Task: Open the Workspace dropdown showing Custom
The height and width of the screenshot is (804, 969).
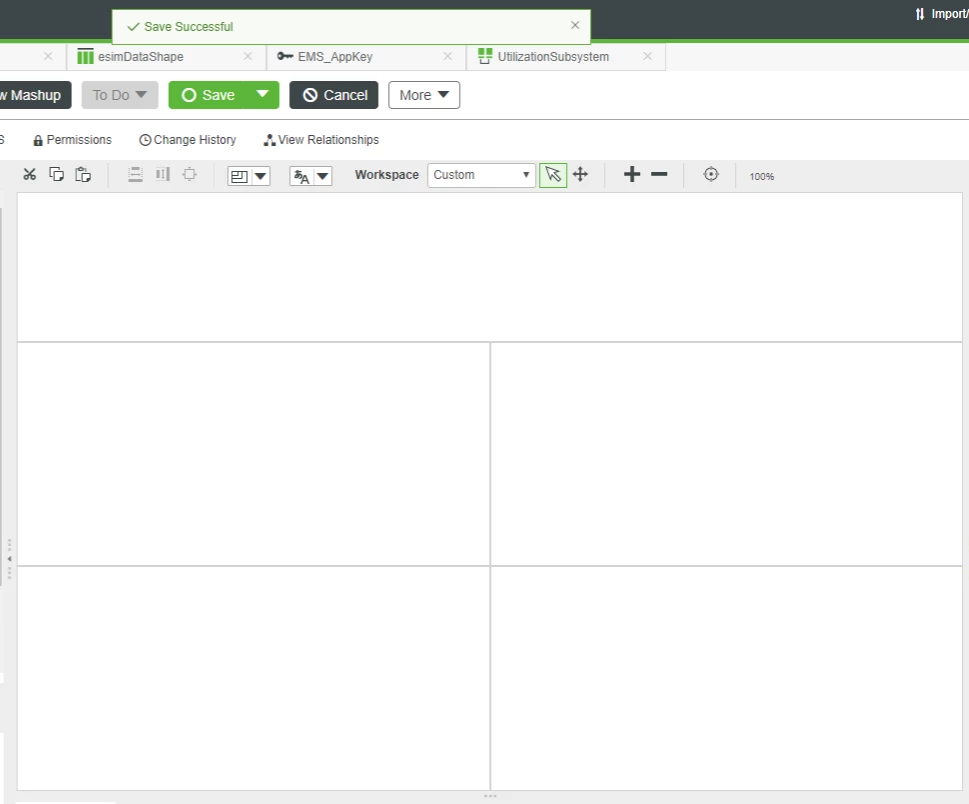Action: pos(481,175)
